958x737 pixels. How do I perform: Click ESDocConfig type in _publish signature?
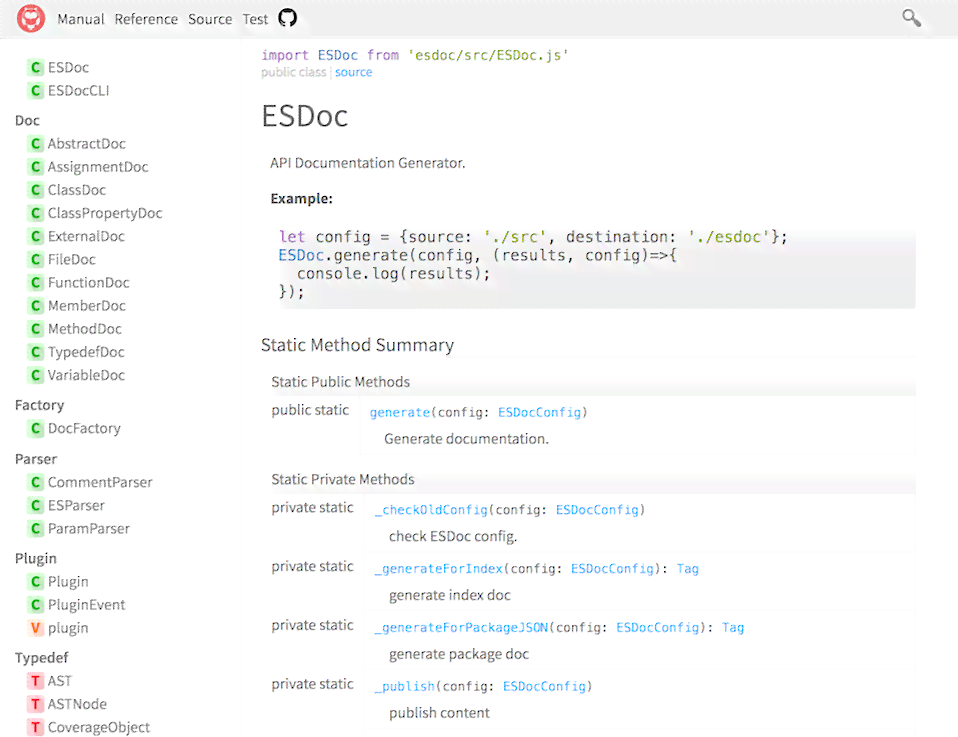(x=544, y=686)
